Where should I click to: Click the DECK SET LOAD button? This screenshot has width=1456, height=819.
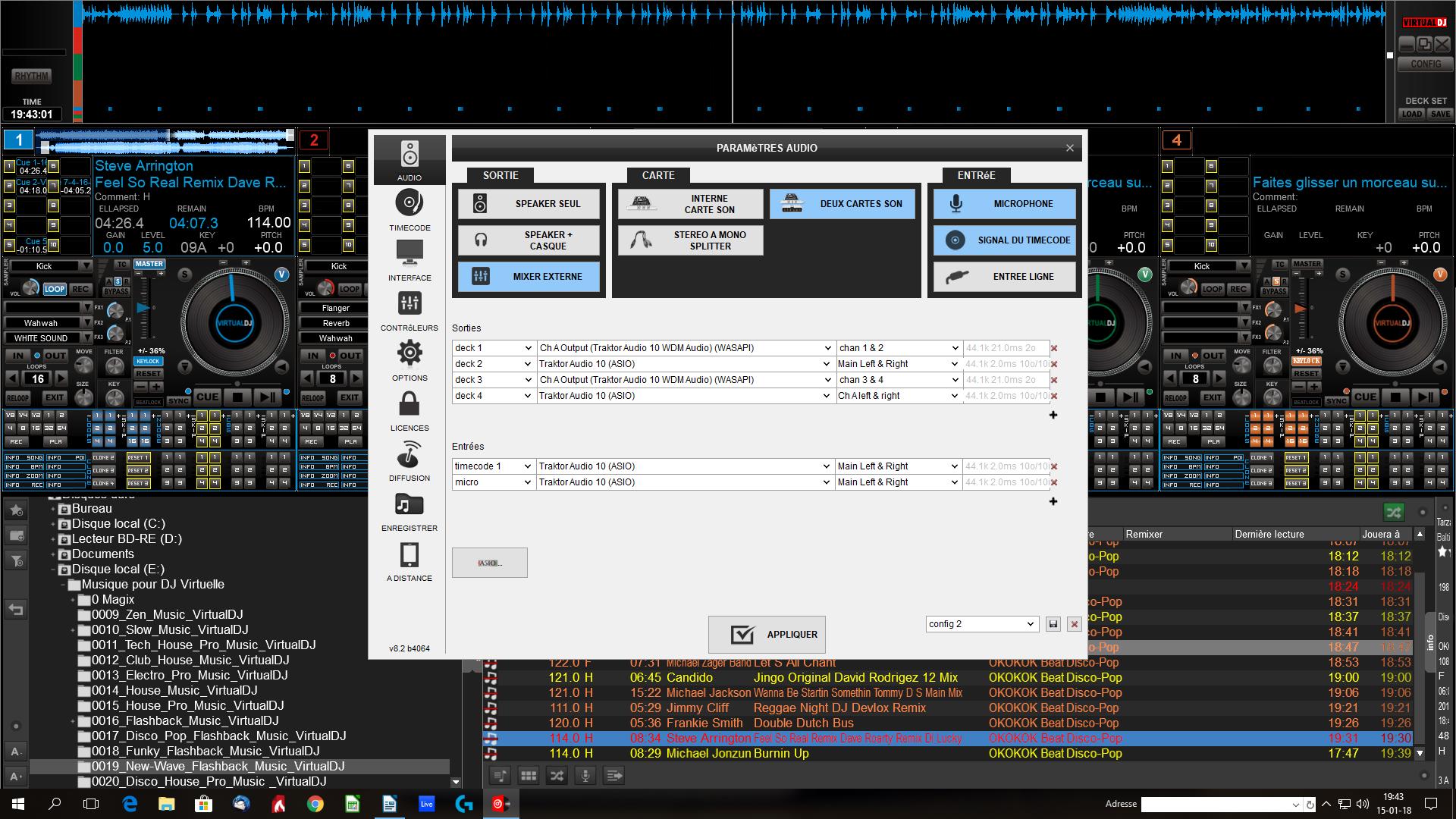[x=1411, y=114]
